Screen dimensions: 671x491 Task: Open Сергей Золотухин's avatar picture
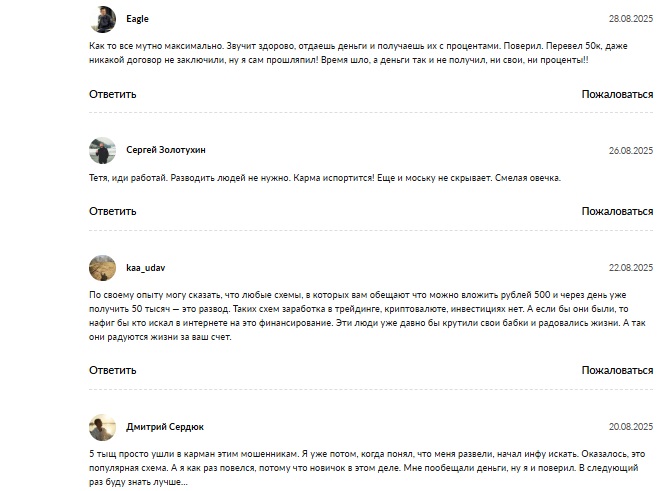pos(102,150)
